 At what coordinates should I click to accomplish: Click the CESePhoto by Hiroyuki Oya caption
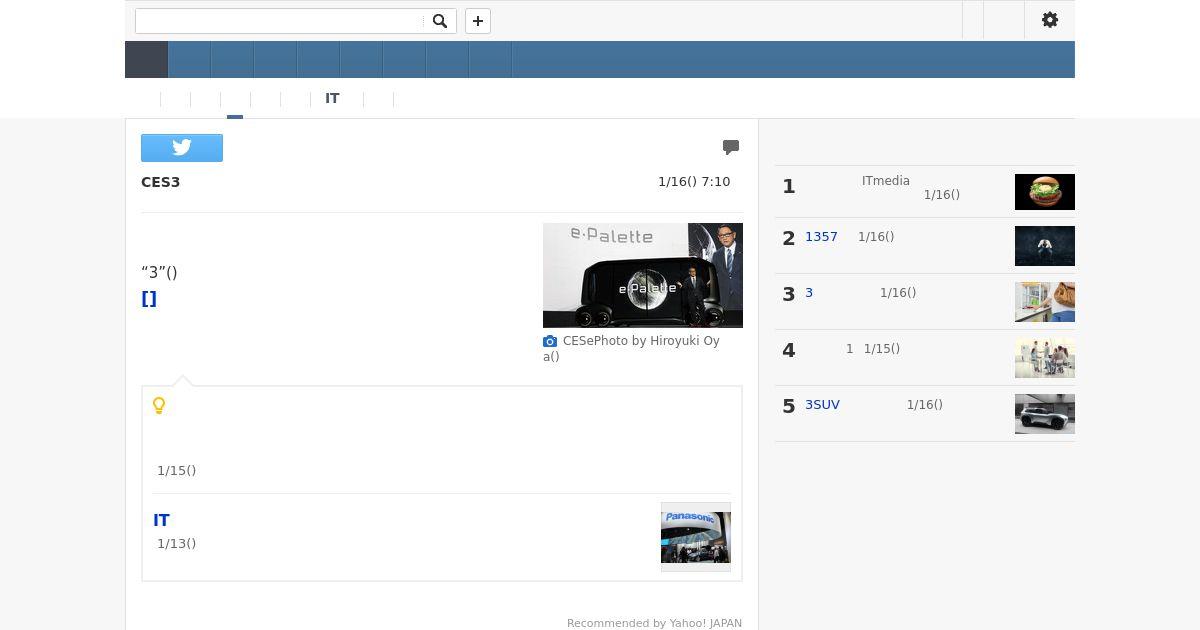pos(631,348)
